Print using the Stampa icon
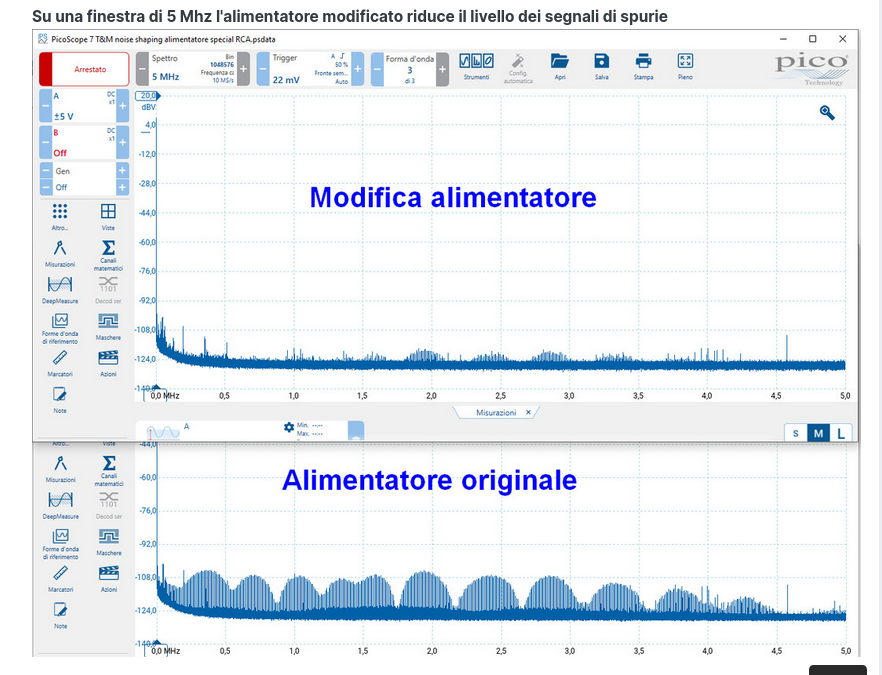Image resolution: width=882 pixels, height=675 pixels. coord(644,66)
